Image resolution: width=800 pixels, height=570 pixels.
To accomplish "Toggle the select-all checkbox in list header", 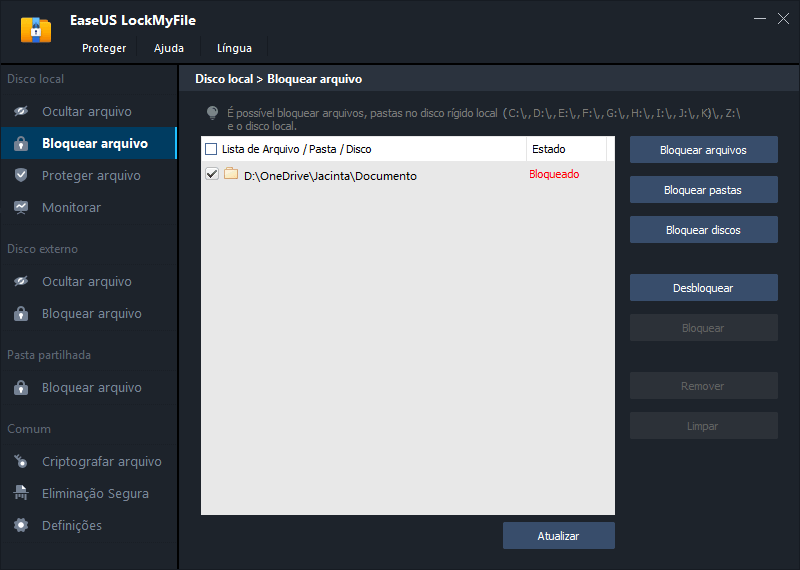I will pyautogui.click(x=211, y=149).
